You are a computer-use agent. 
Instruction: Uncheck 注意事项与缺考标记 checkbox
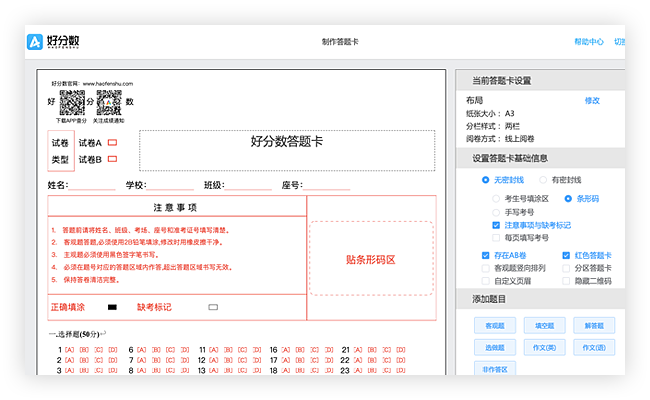coord(497,226)
